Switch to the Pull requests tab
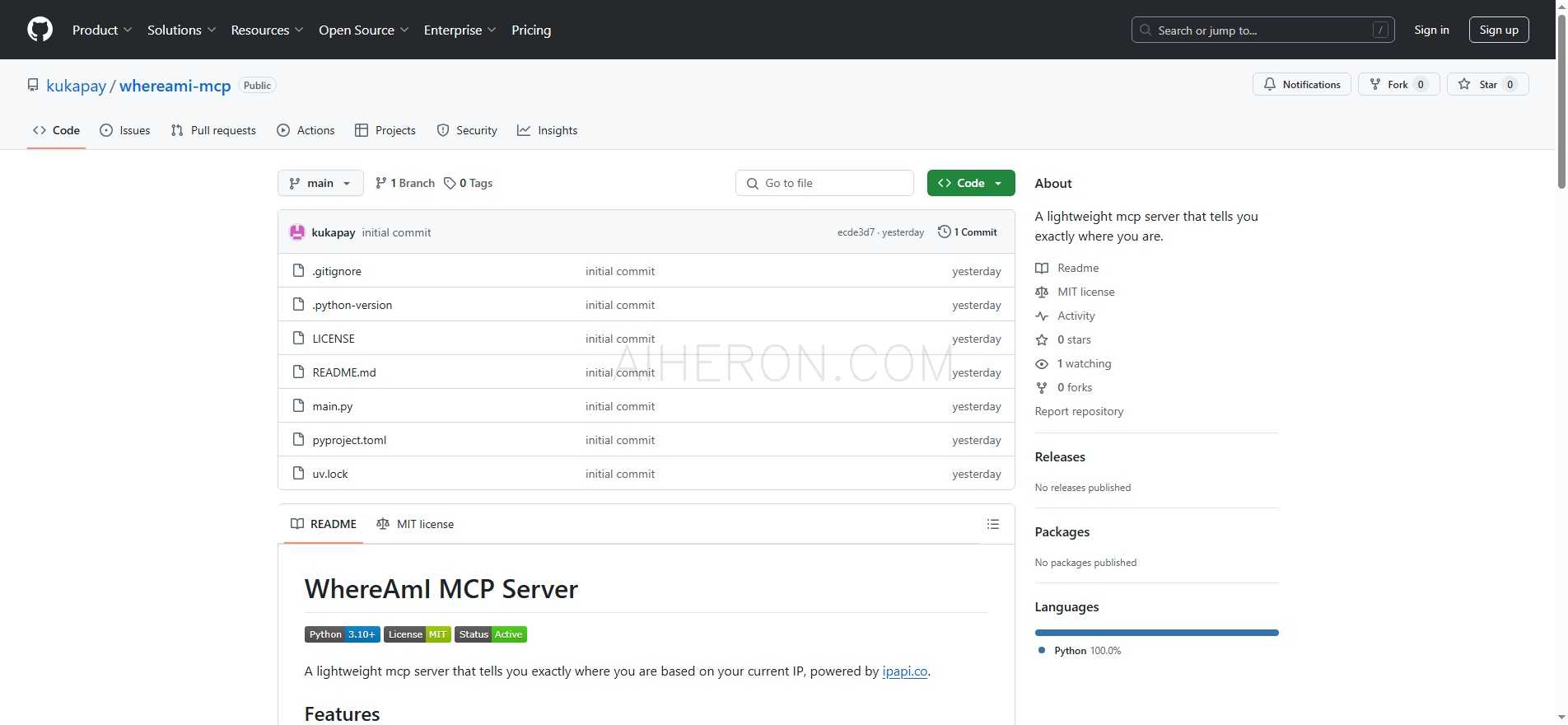The image size is (1568, 725). (213, 130)
